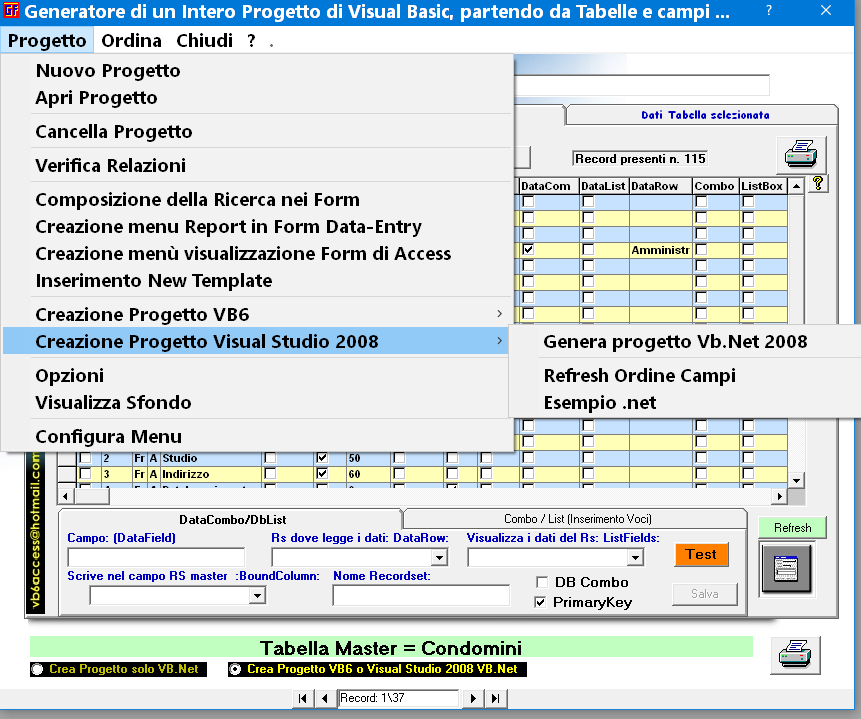Click Refresh Ordine Campi
Screen dimensions: 861x719
(640, 376)
